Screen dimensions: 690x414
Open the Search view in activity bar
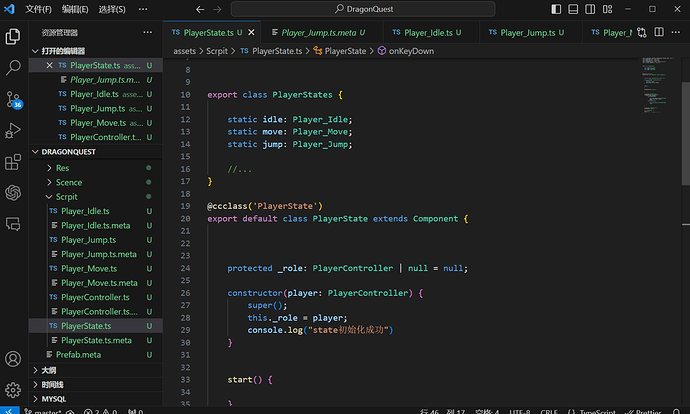click(14, 68)
